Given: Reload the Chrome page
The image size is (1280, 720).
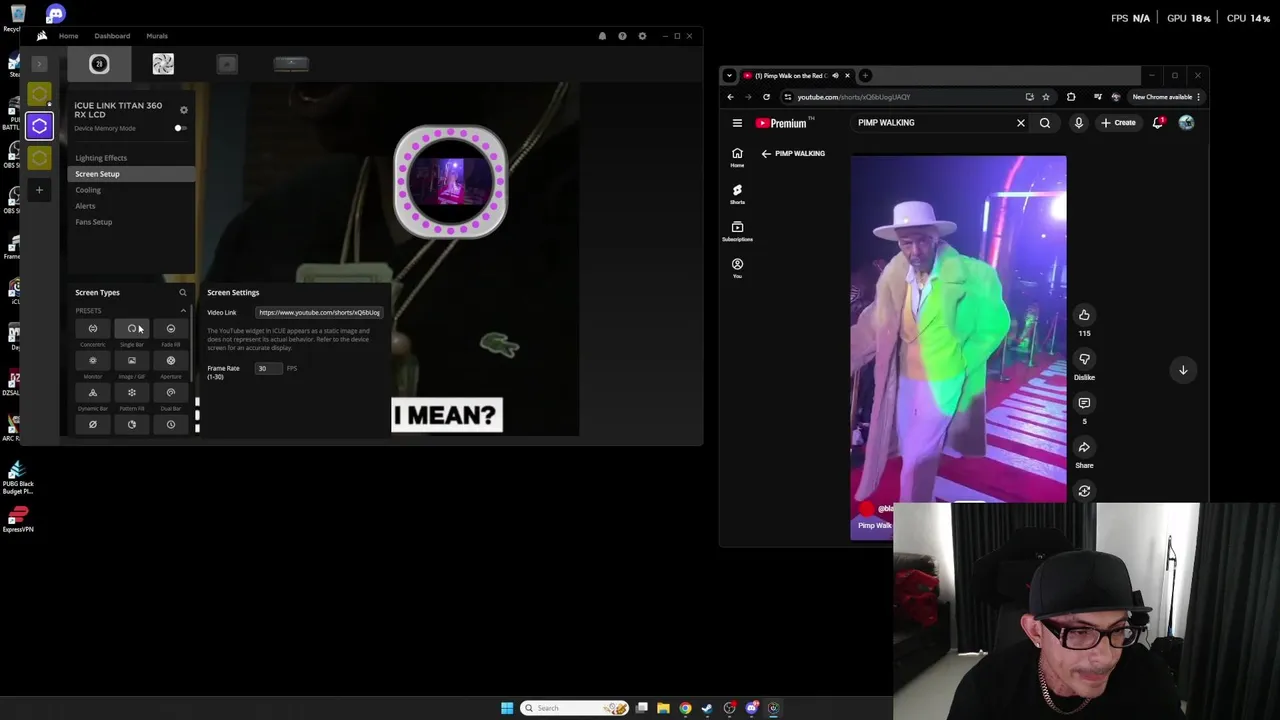Looking at the screenshot, I should click(766, 97).
